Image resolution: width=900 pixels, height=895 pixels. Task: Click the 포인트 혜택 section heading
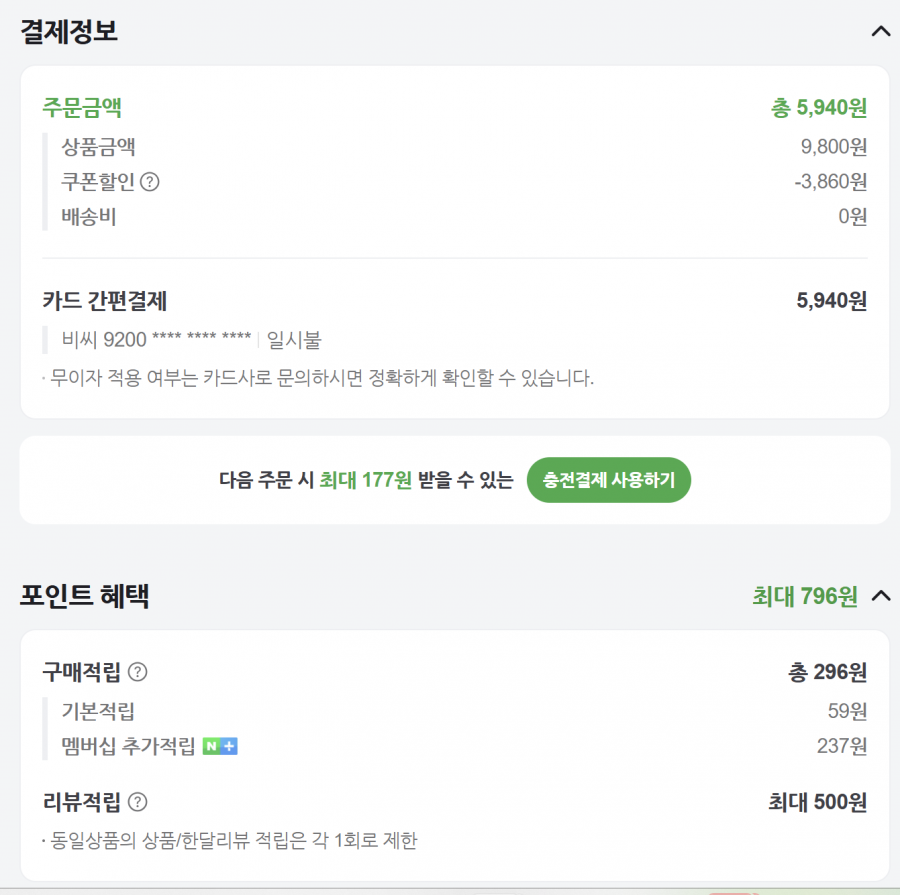85,597
